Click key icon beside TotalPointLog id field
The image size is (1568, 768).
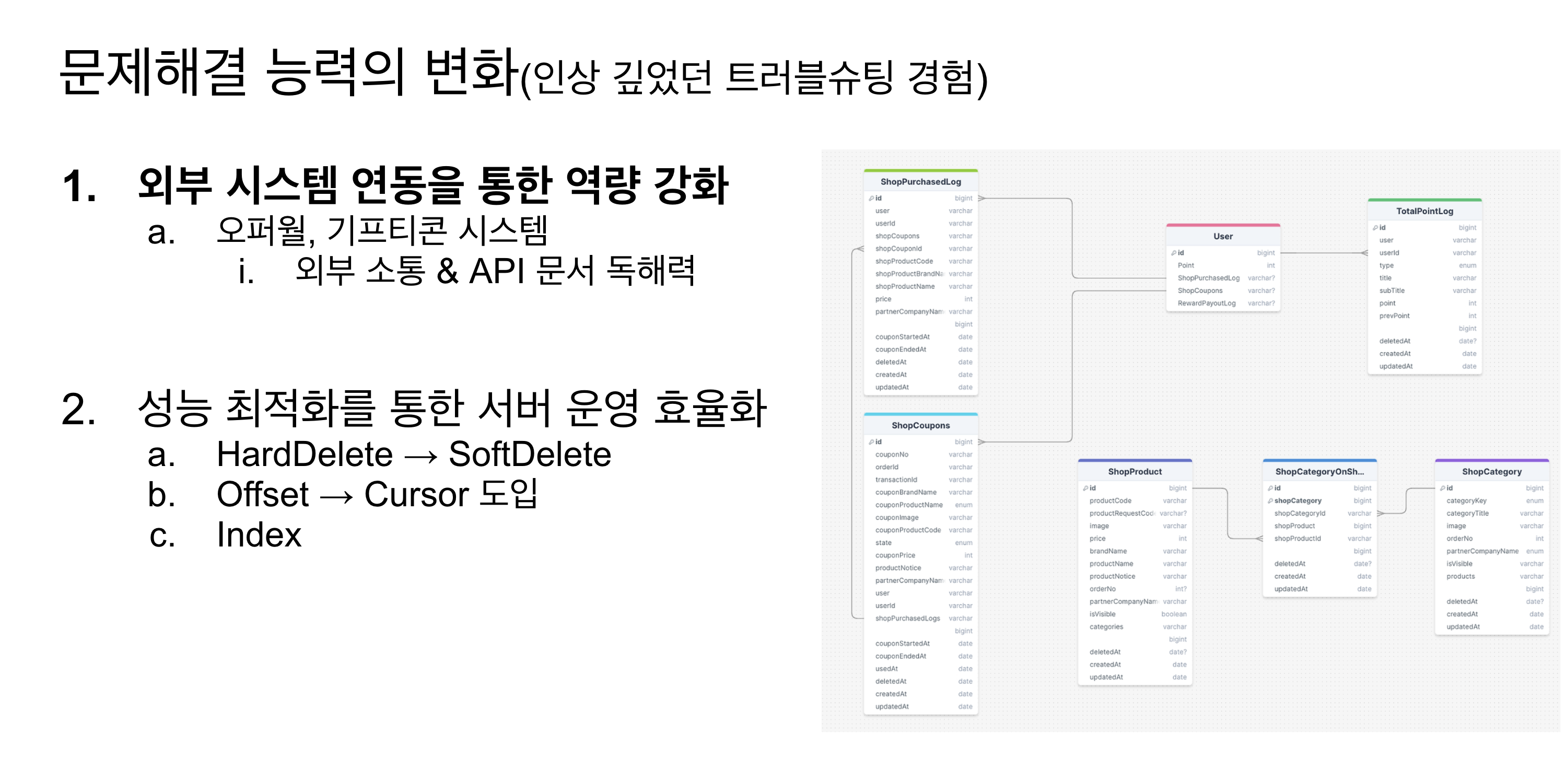pos(1375,228)
